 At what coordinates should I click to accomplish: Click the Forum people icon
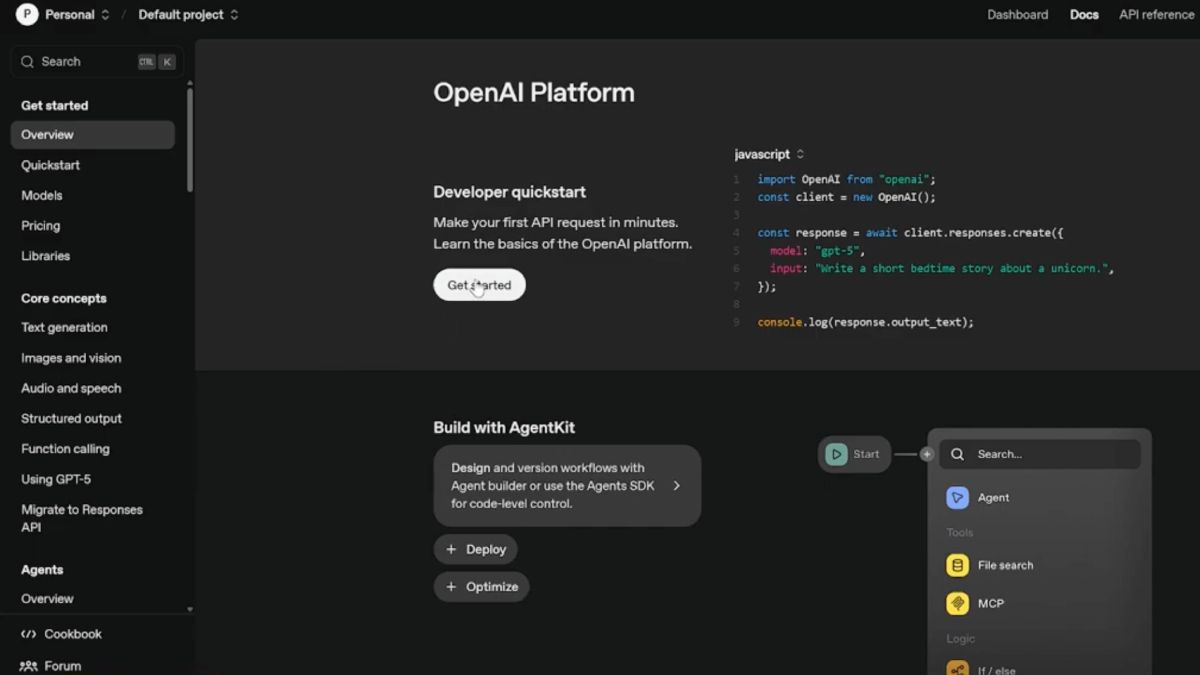tap(28, 666)
